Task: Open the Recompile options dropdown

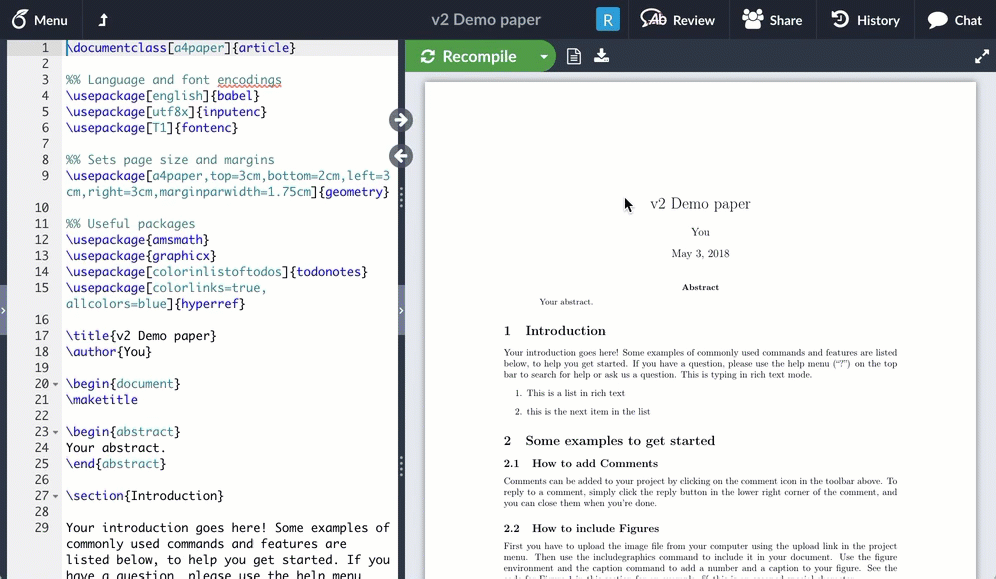Action: tap(544, 57)
